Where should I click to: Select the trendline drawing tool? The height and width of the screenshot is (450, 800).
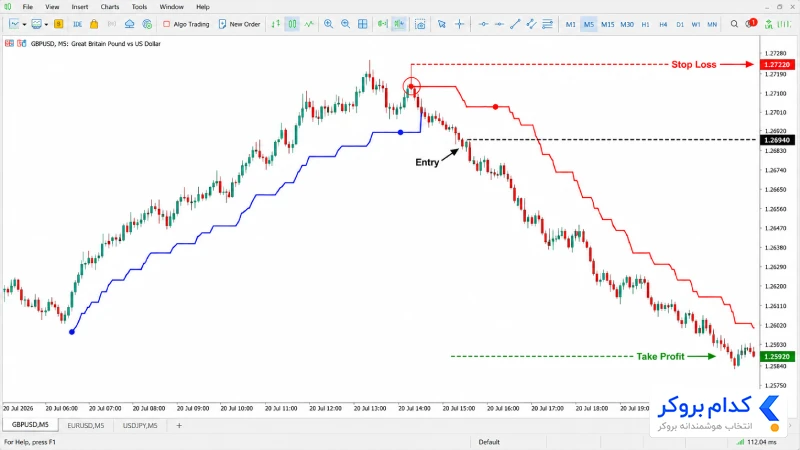coord(515,24)
